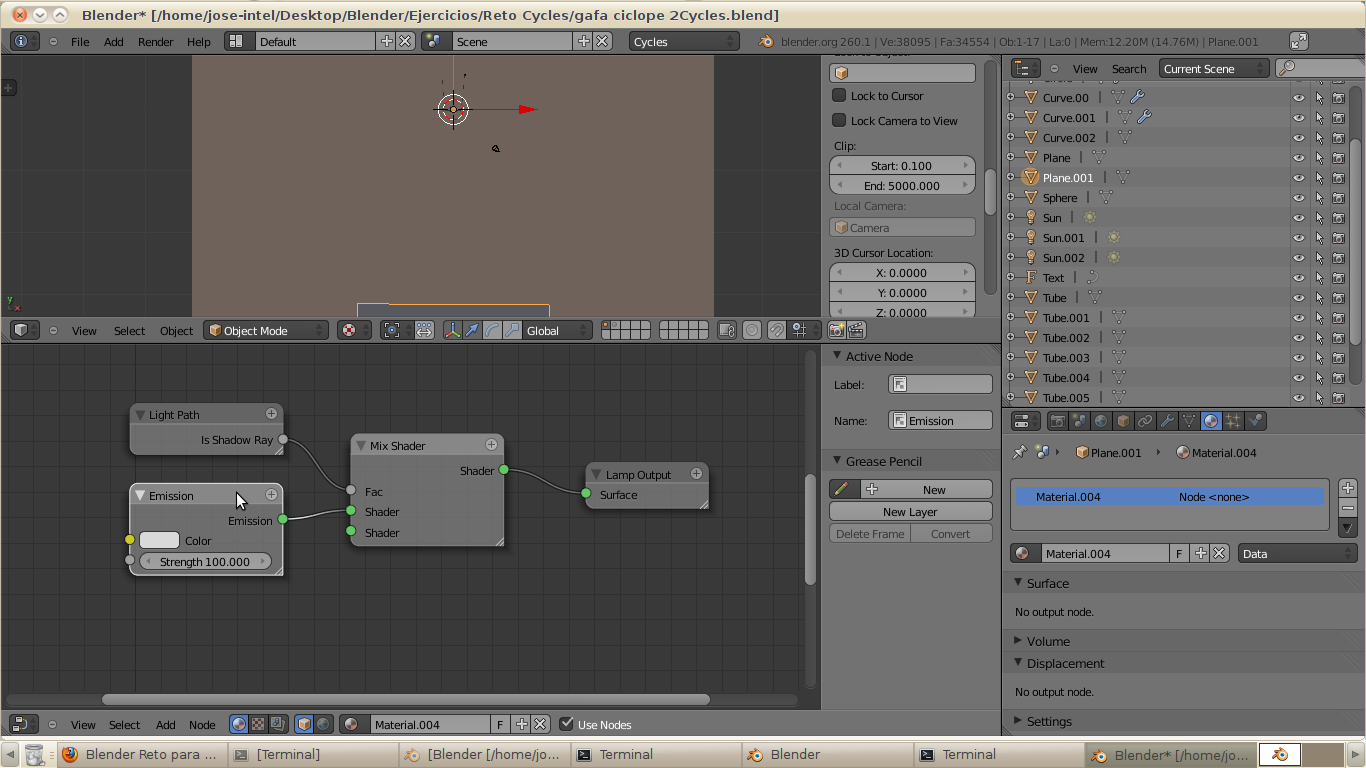Toggle visibility of Curve.001 in outliner
Screen dimensions: 1366x768
pos(1299,117)
